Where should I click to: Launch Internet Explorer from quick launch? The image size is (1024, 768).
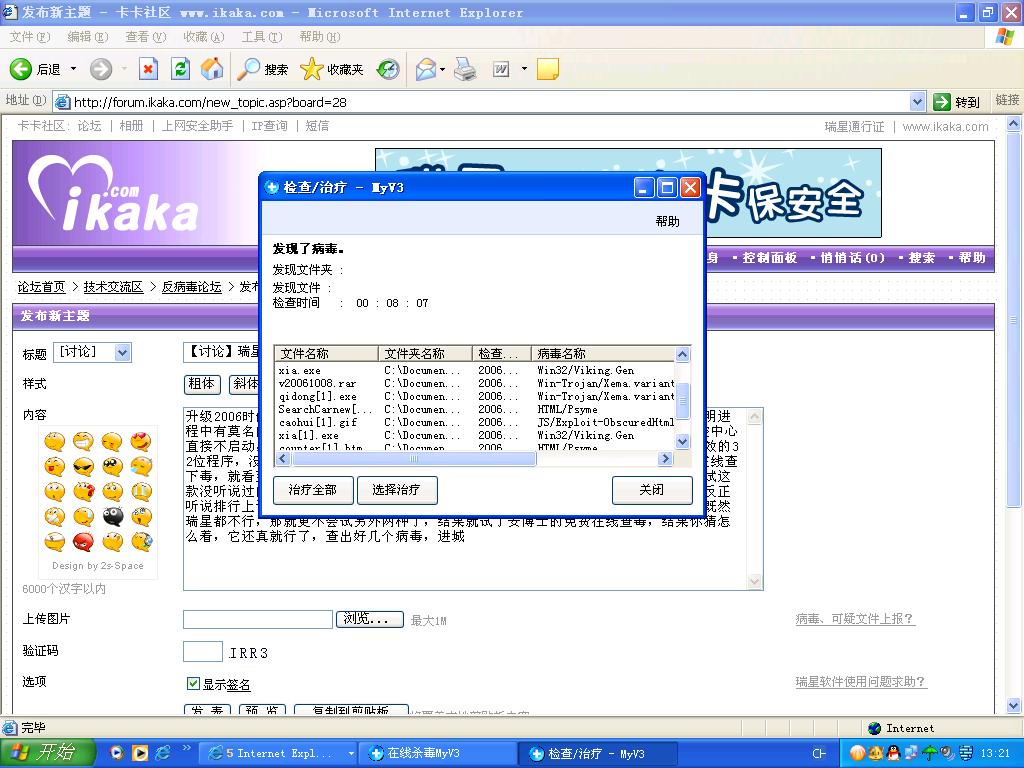pos(162,753)
